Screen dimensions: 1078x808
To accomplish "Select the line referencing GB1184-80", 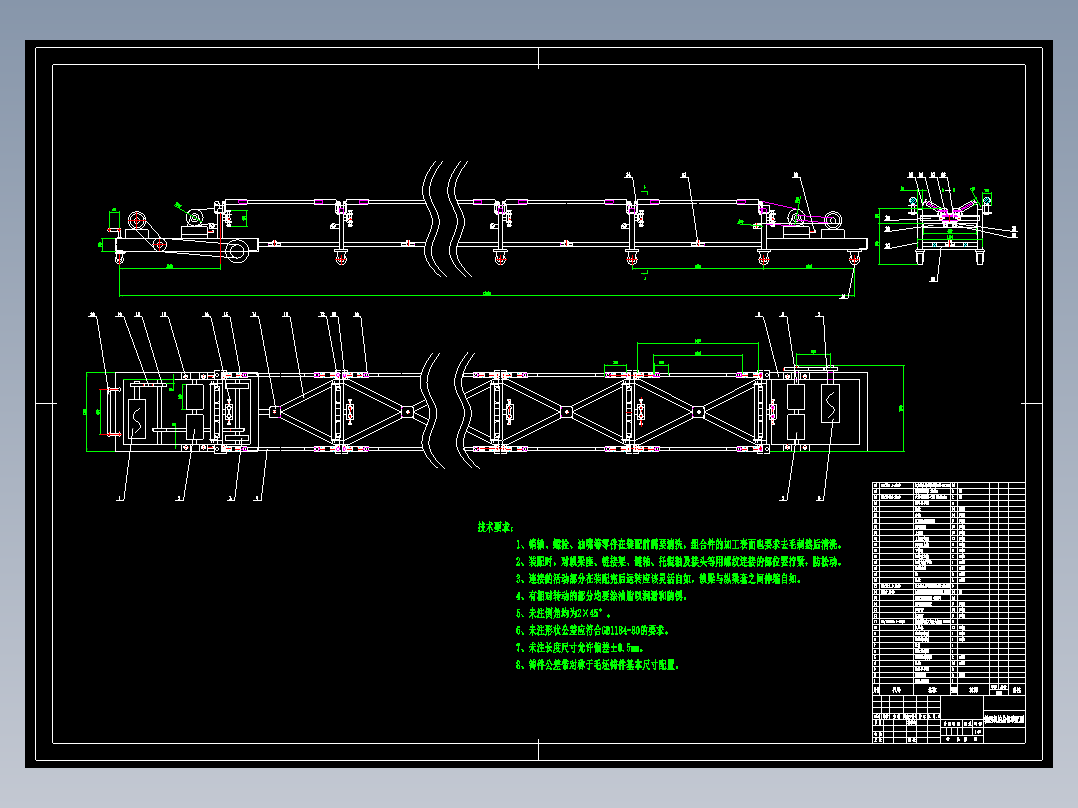I will 592,631.
